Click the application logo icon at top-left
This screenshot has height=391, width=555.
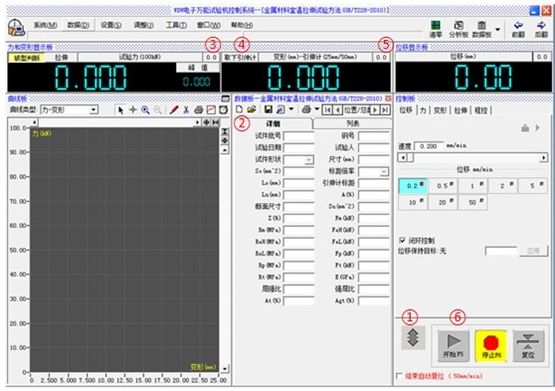tap(16, 28)
